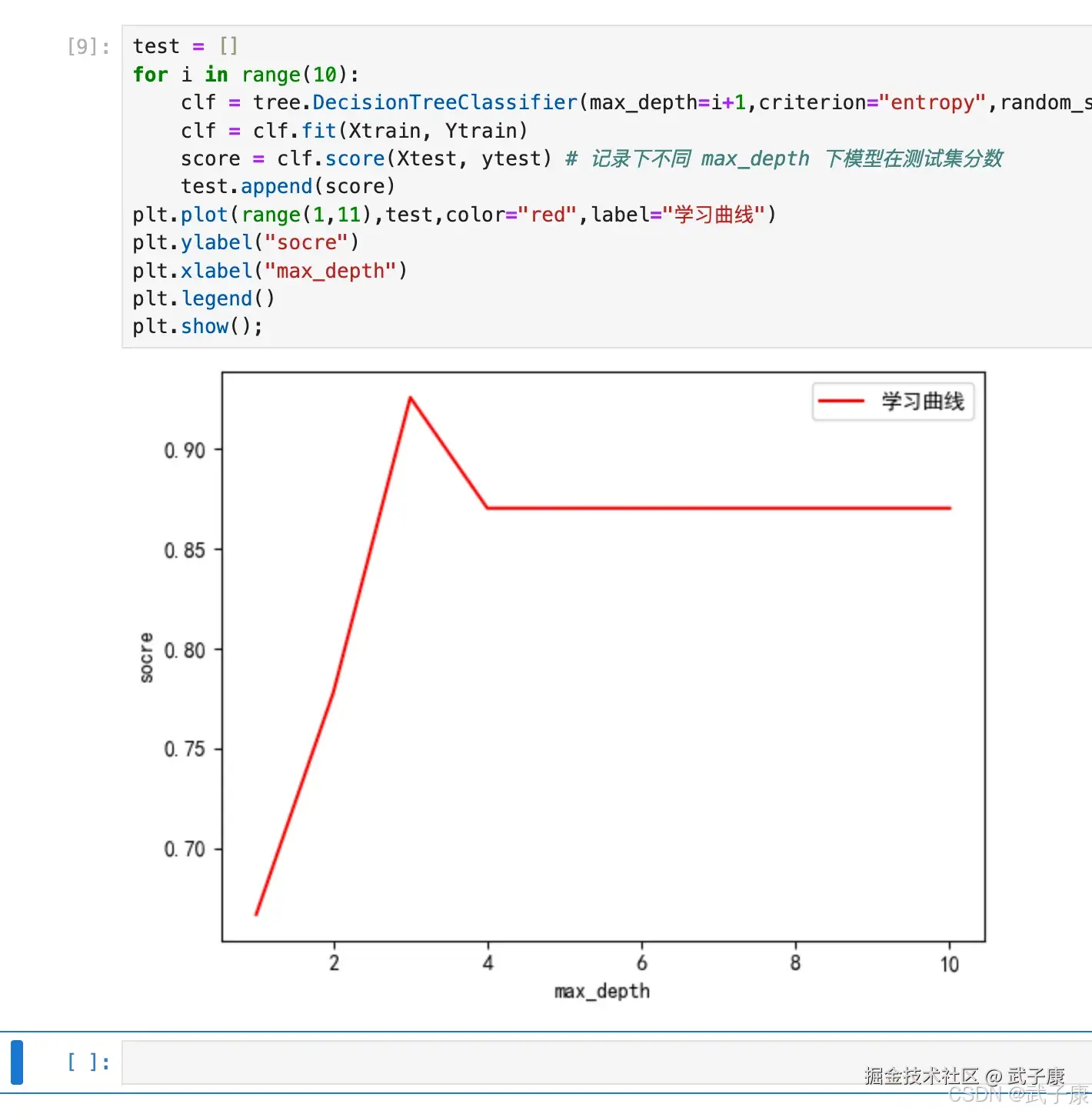Click the DecisionTreeClassifier code line
1092x1114 pixels.
636,102
